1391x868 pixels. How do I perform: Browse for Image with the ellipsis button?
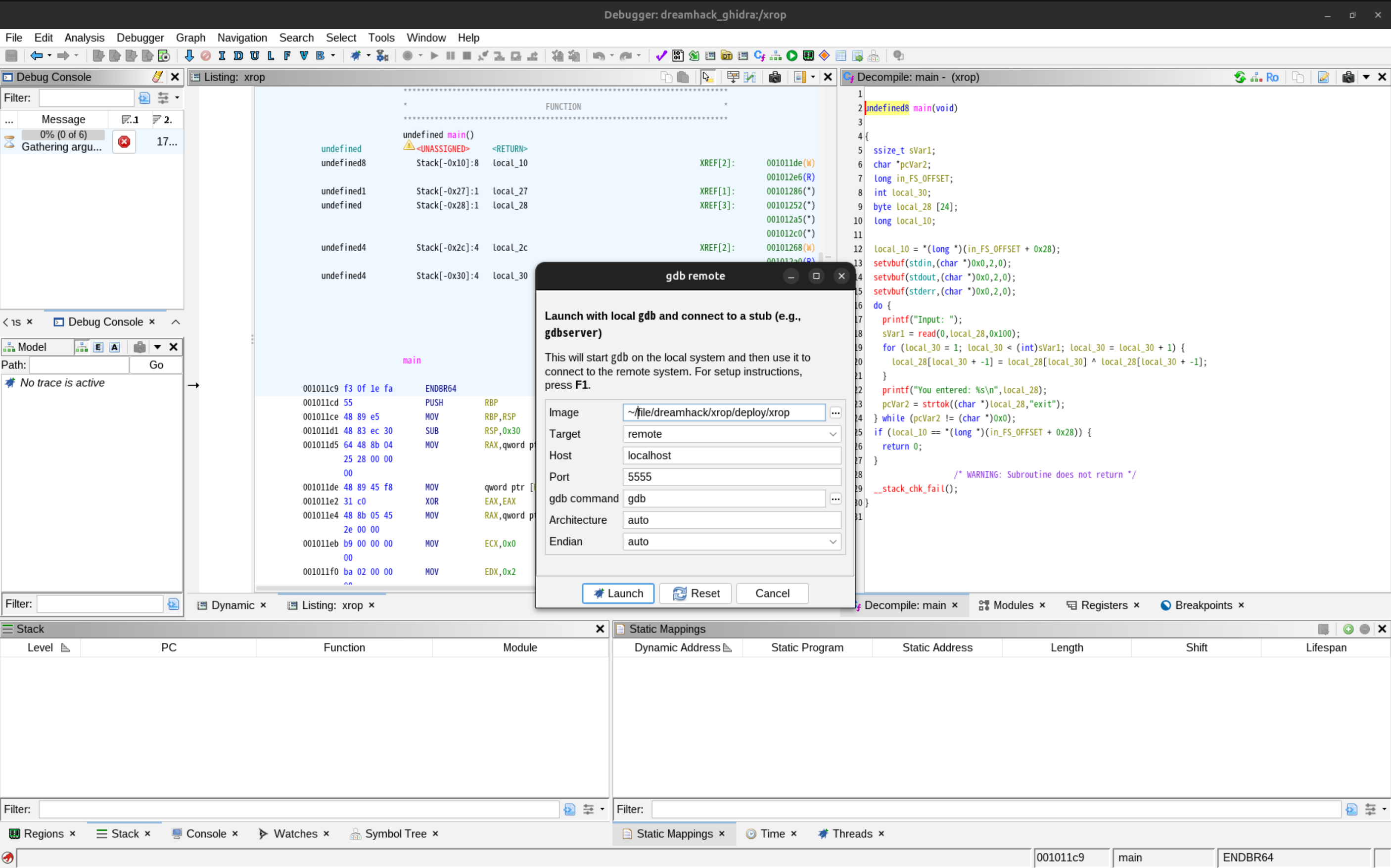pos(835,413)
